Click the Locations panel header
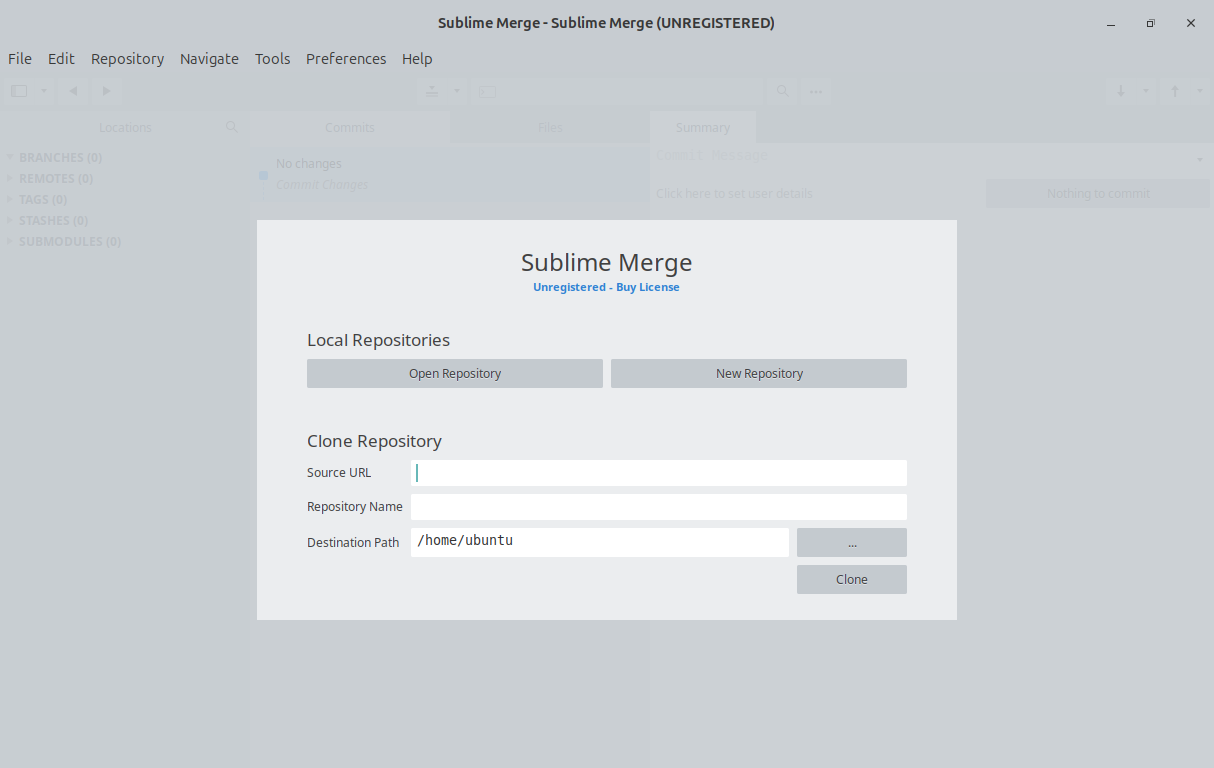 coord(125,127)
